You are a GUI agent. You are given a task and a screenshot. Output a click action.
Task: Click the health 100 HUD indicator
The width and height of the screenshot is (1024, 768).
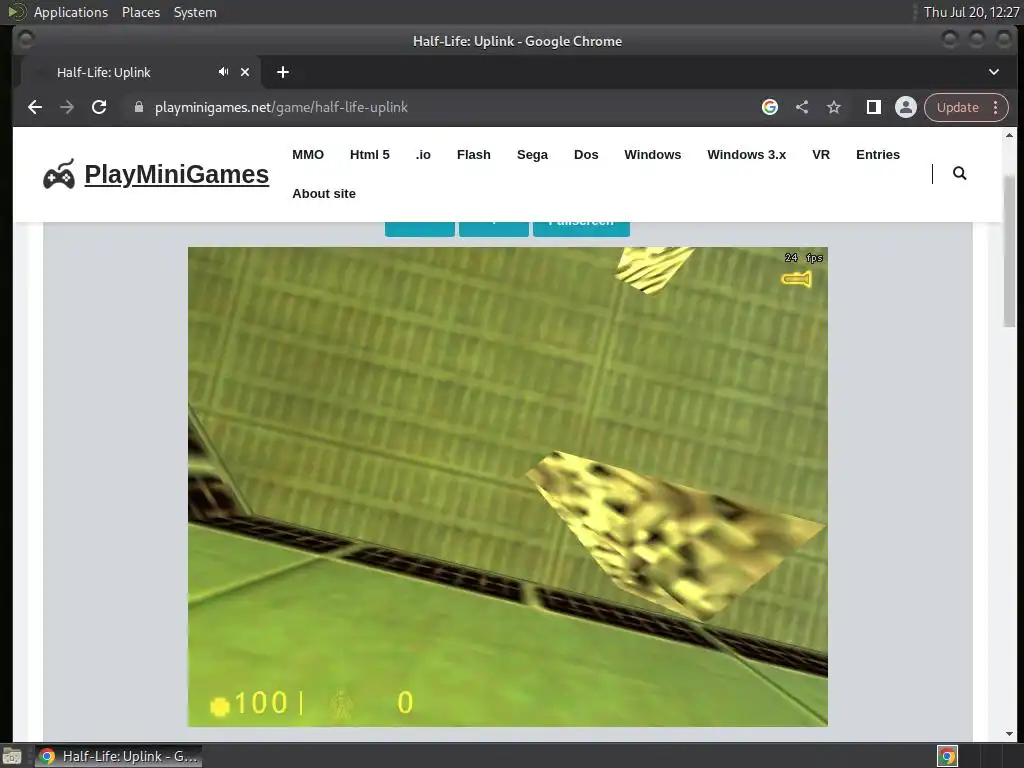pyautogui.click(x=249, y=703)
